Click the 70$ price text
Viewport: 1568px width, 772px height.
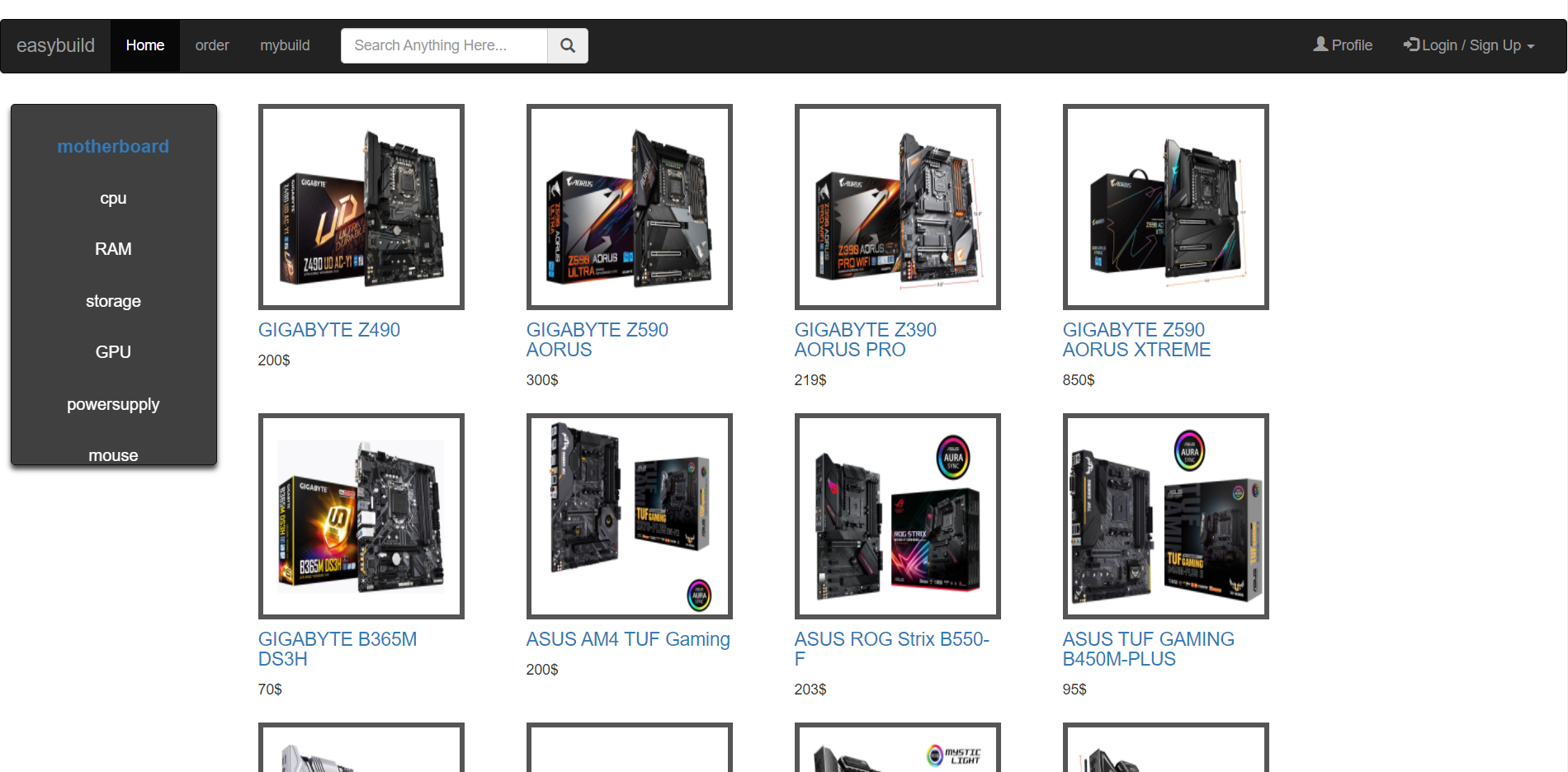(270, 690)
